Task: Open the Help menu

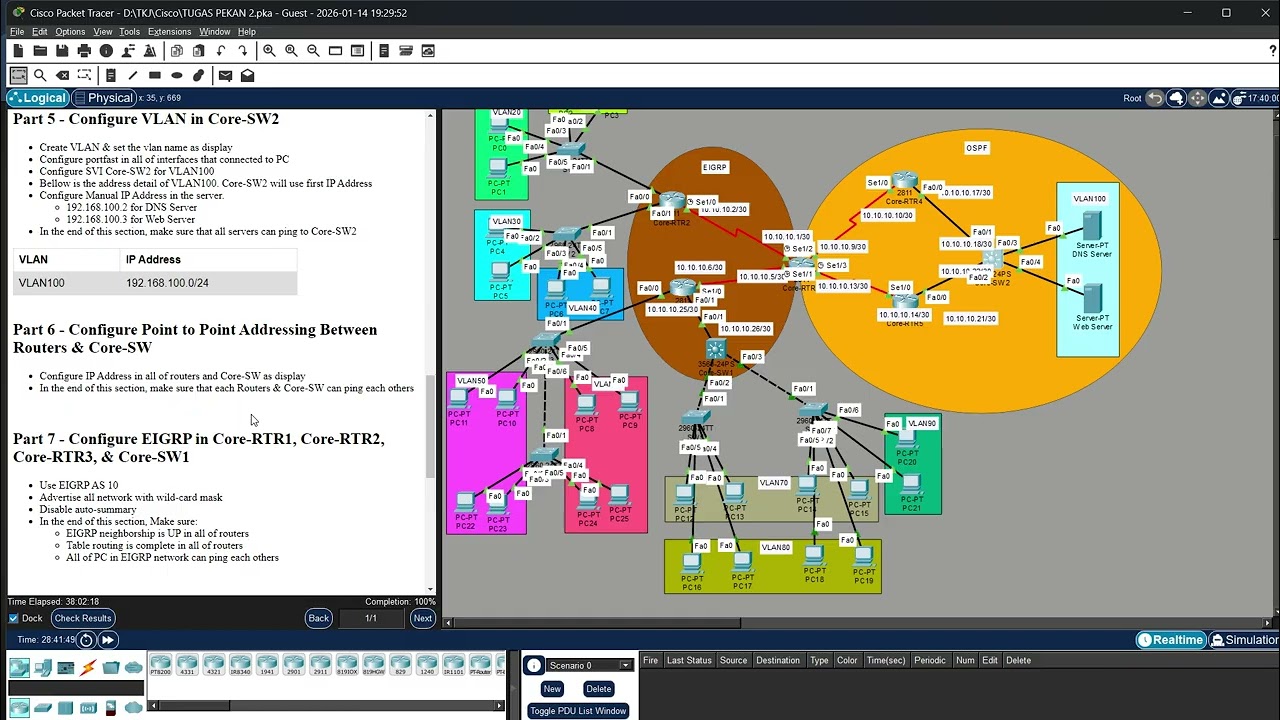Action: [x=246, y=32]
